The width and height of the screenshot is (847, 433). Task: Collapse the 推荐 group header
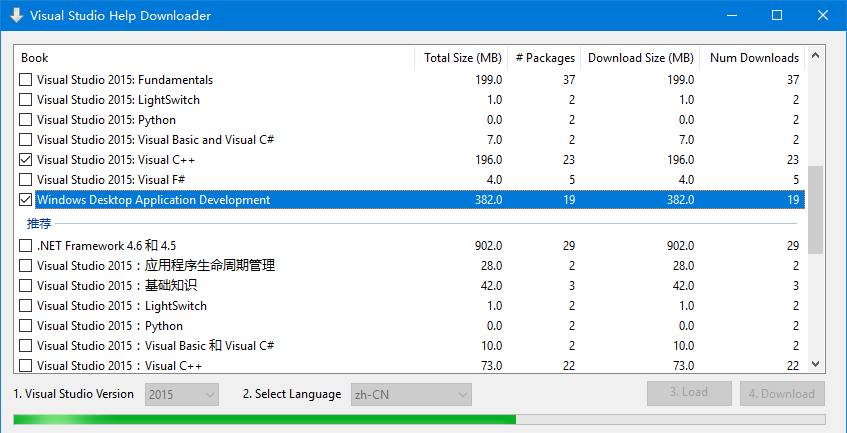37,223
